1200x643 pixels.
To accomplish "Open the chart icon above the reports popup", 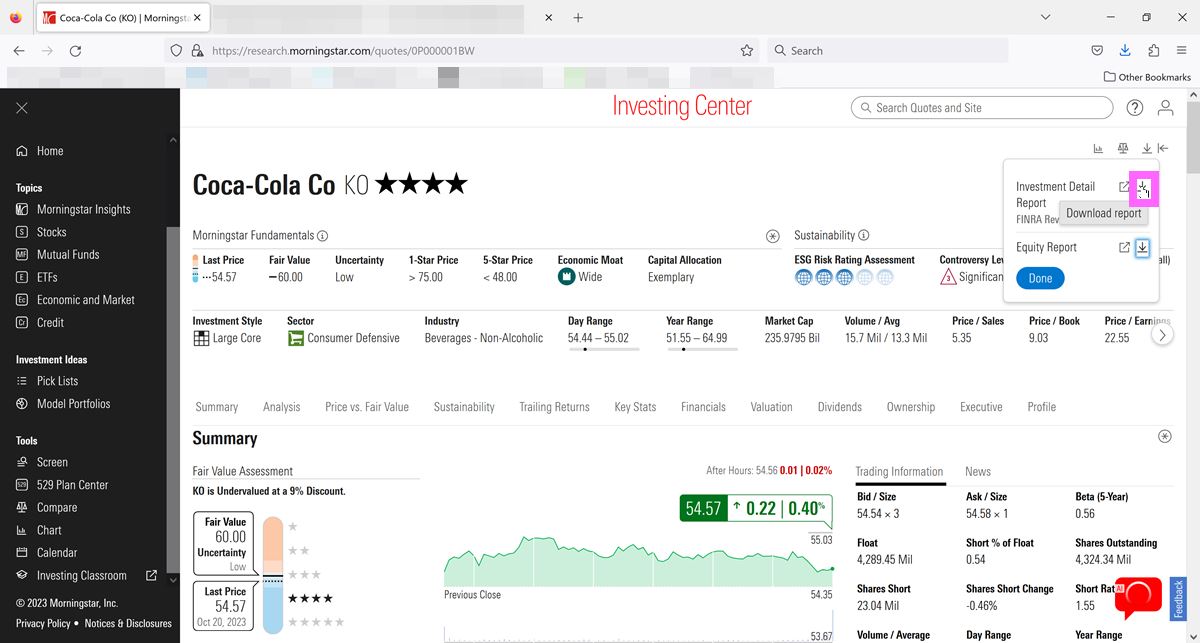I will [1098, 149].
